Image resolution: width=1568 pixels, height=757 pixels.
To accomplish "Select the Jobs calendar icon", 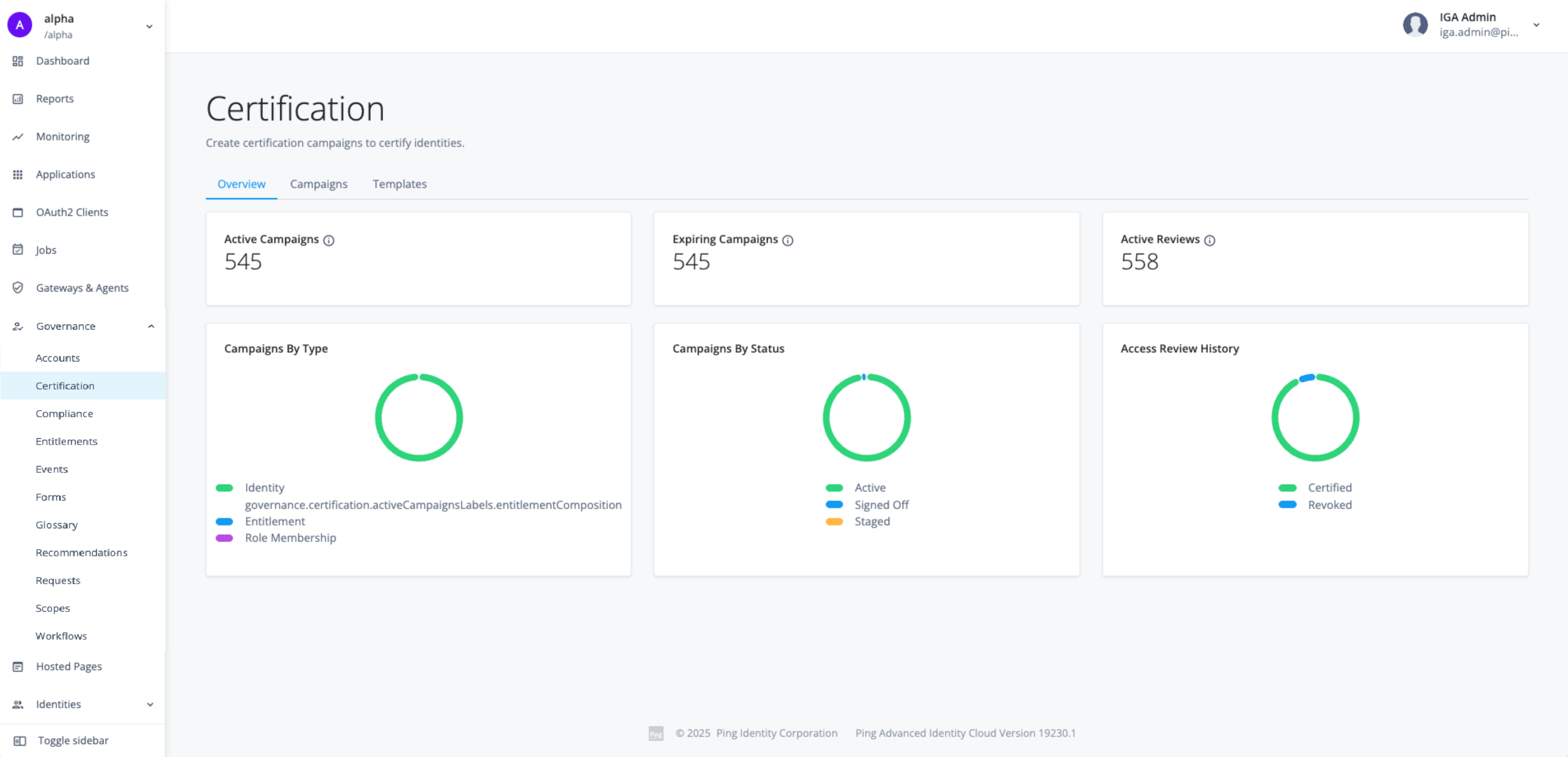I will (18, 249).
